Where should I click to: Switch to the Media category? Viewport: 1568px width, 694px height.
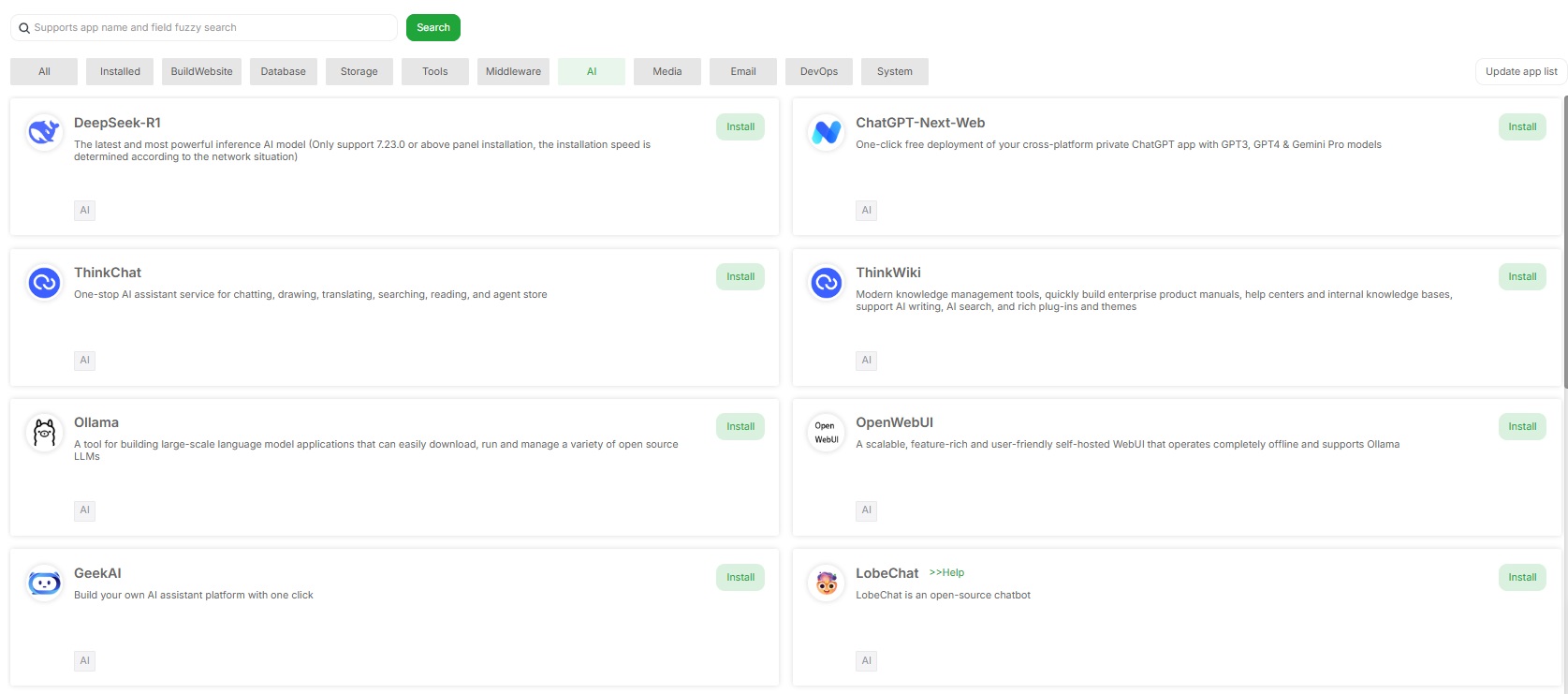[x=667, y=71]
